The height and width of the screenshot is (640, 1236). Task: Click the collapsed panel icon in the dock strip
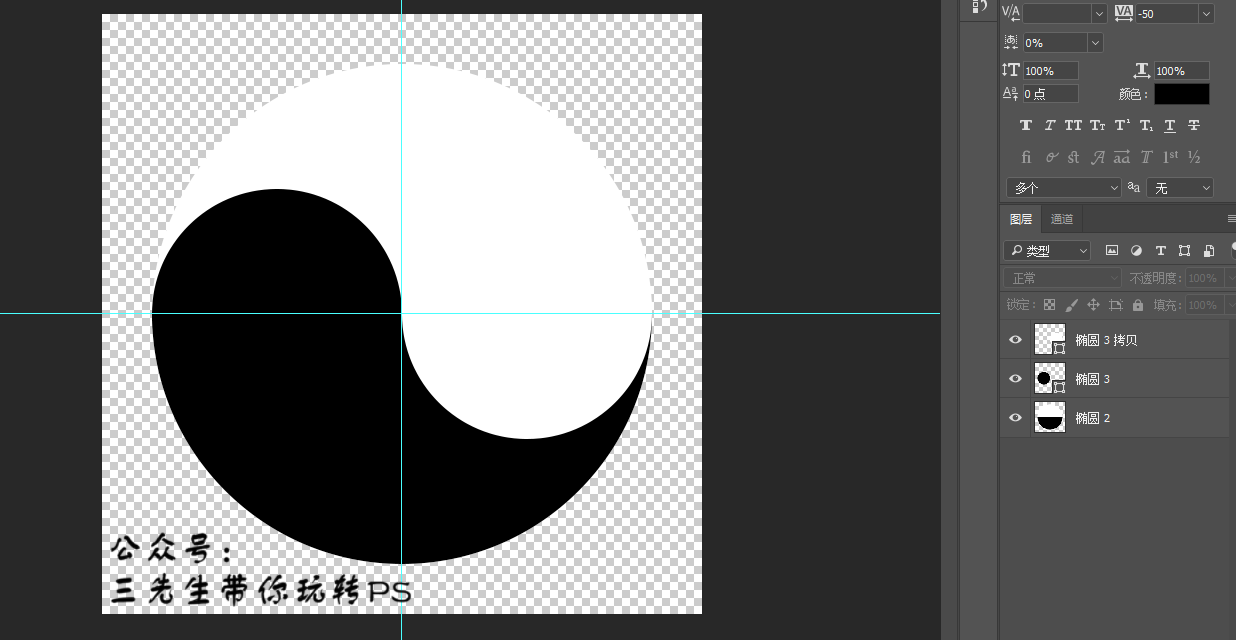[x=978, y=7]
